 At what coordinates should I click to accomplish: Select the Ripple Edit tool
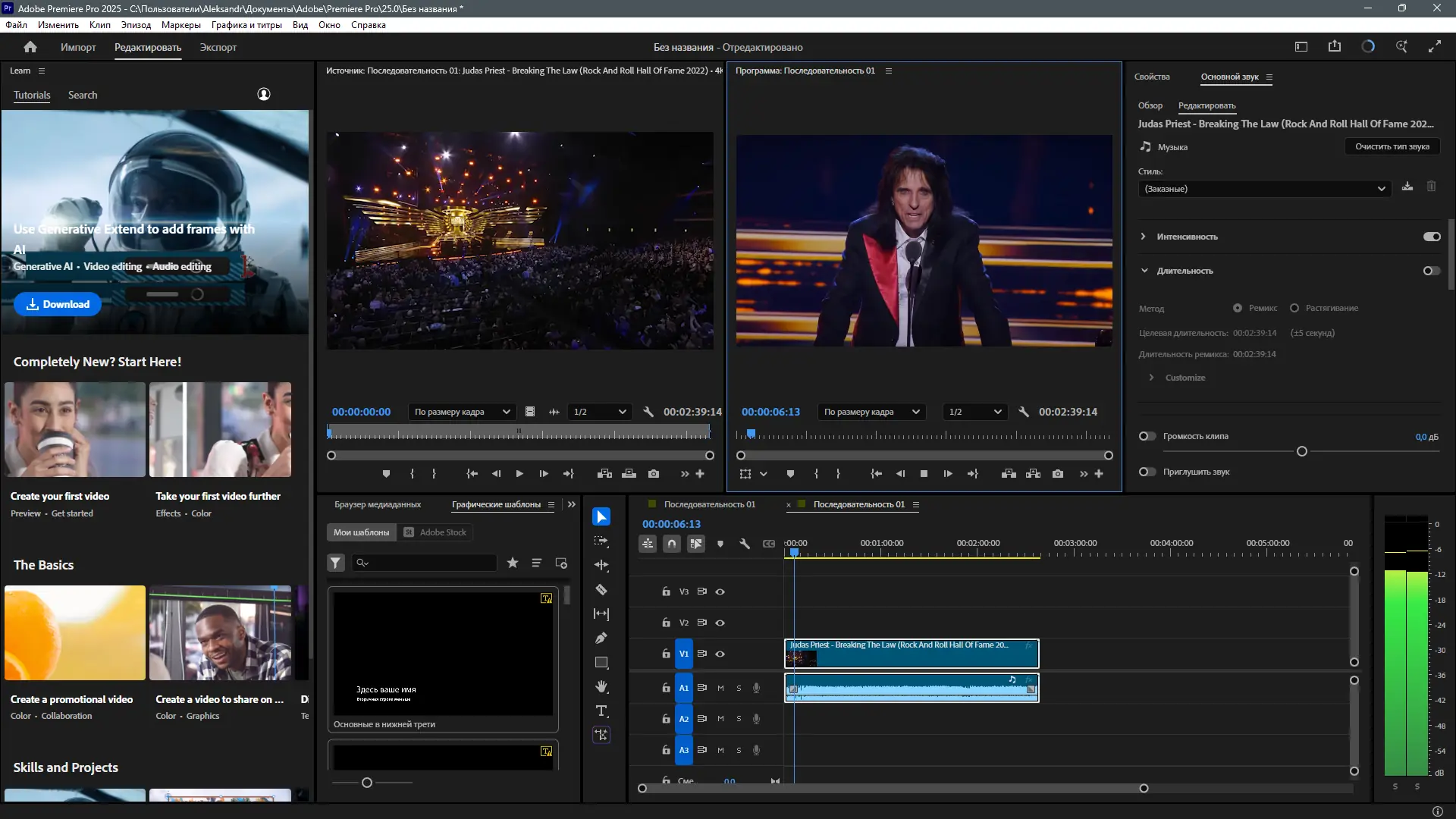tap(601, 565)
